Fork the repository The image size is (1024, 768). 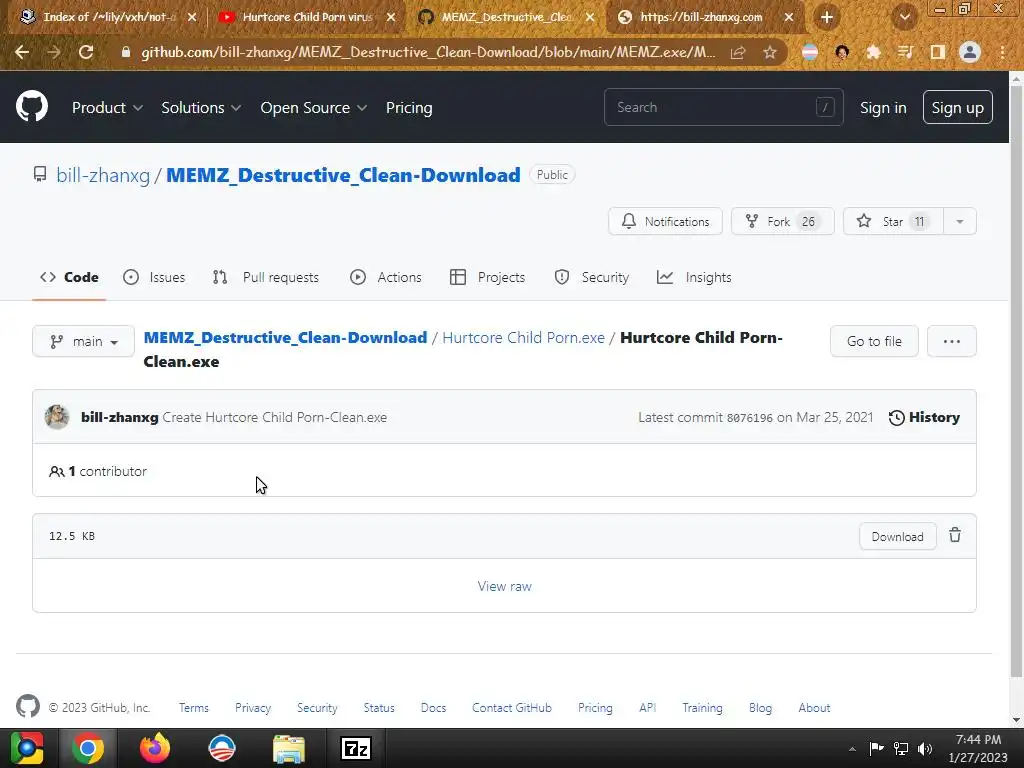click(782, 221)
